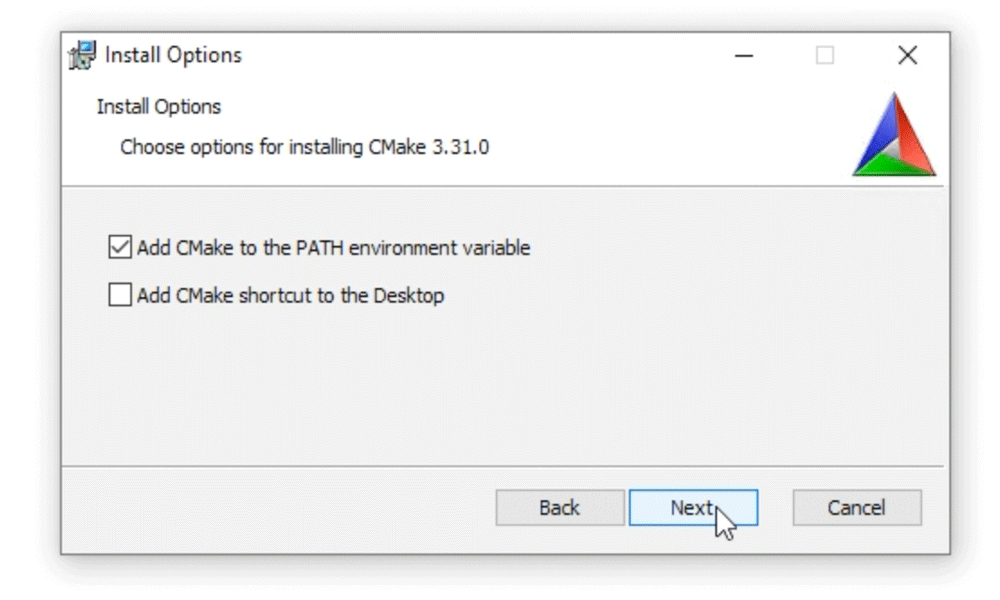Uncheck the Add CMake to PATH checkbox
The width and height of the screenshot is (1000, 600).
pos(120,247)
